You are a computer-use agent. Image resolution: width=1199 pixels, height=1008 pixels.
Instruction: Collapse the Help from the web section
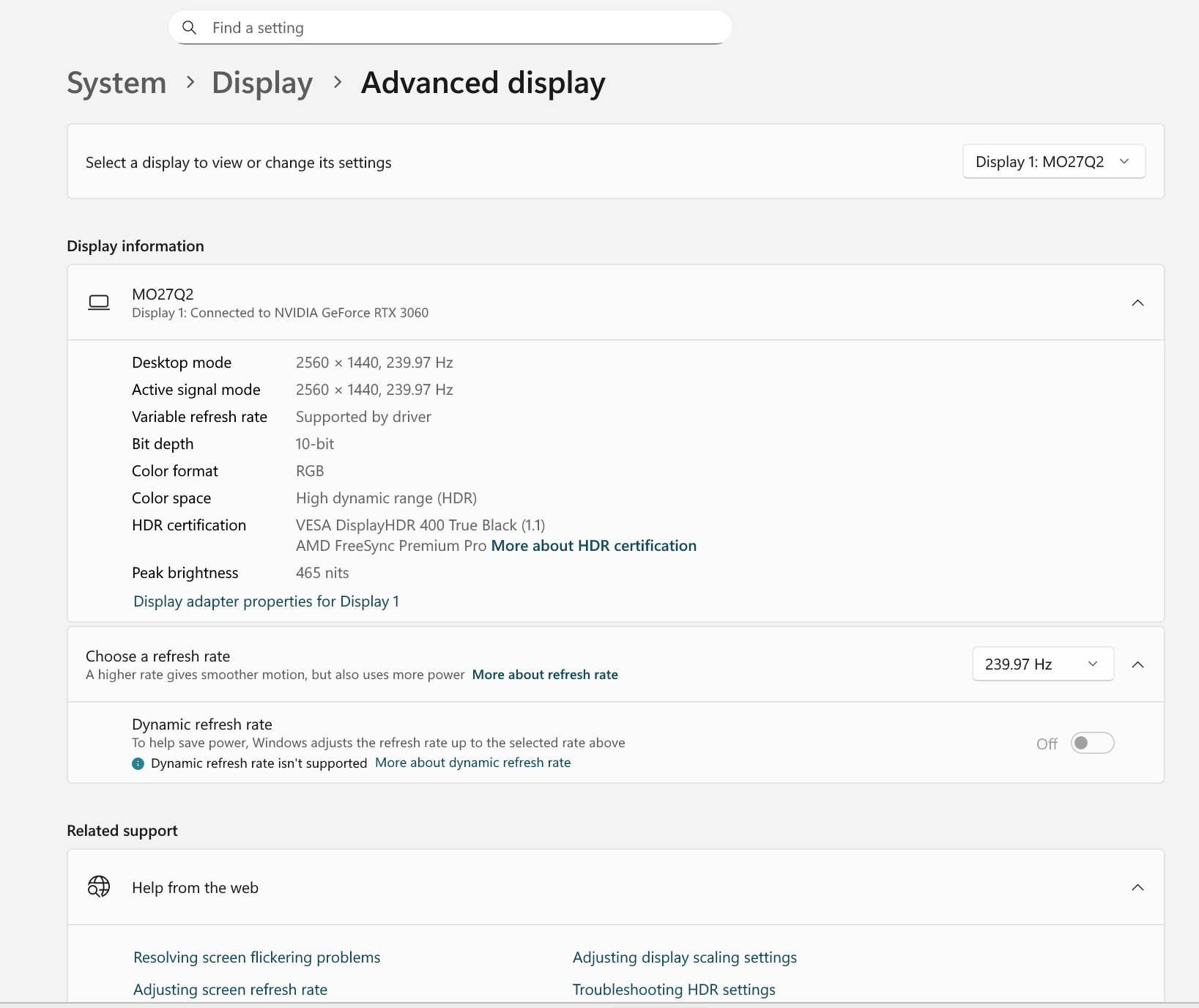click(x=1137, y=887)
